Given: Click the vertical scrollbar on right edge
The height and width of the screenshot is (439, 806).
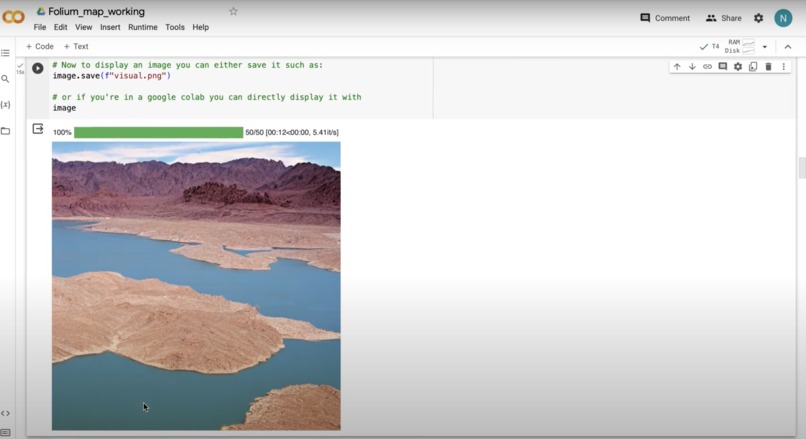Looking at the screenshot, I should click(802, 168).
